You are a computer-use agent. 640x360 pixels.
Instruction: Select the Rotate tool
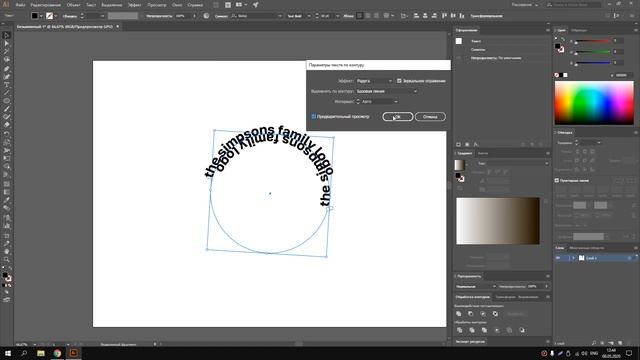pos(7,134)
